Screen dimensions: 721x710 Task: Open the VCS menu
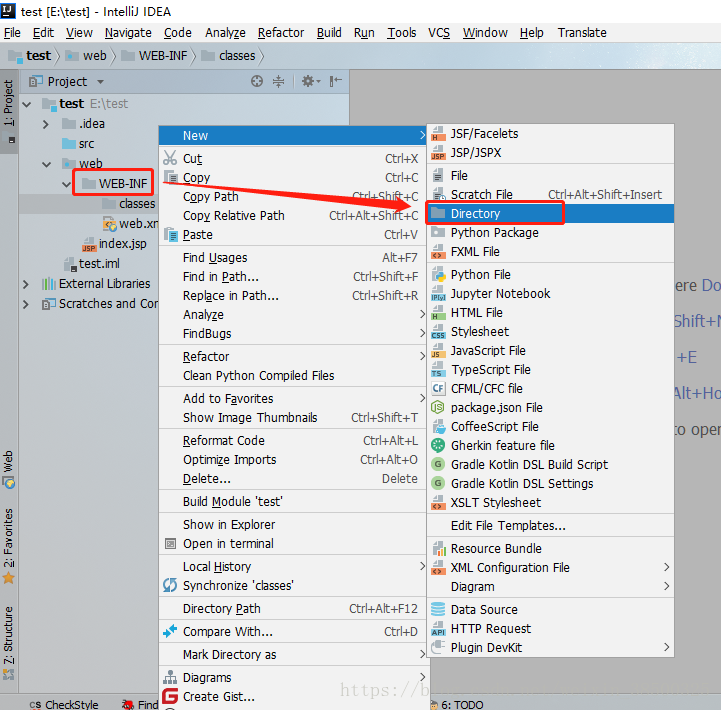tap(439, 33)
